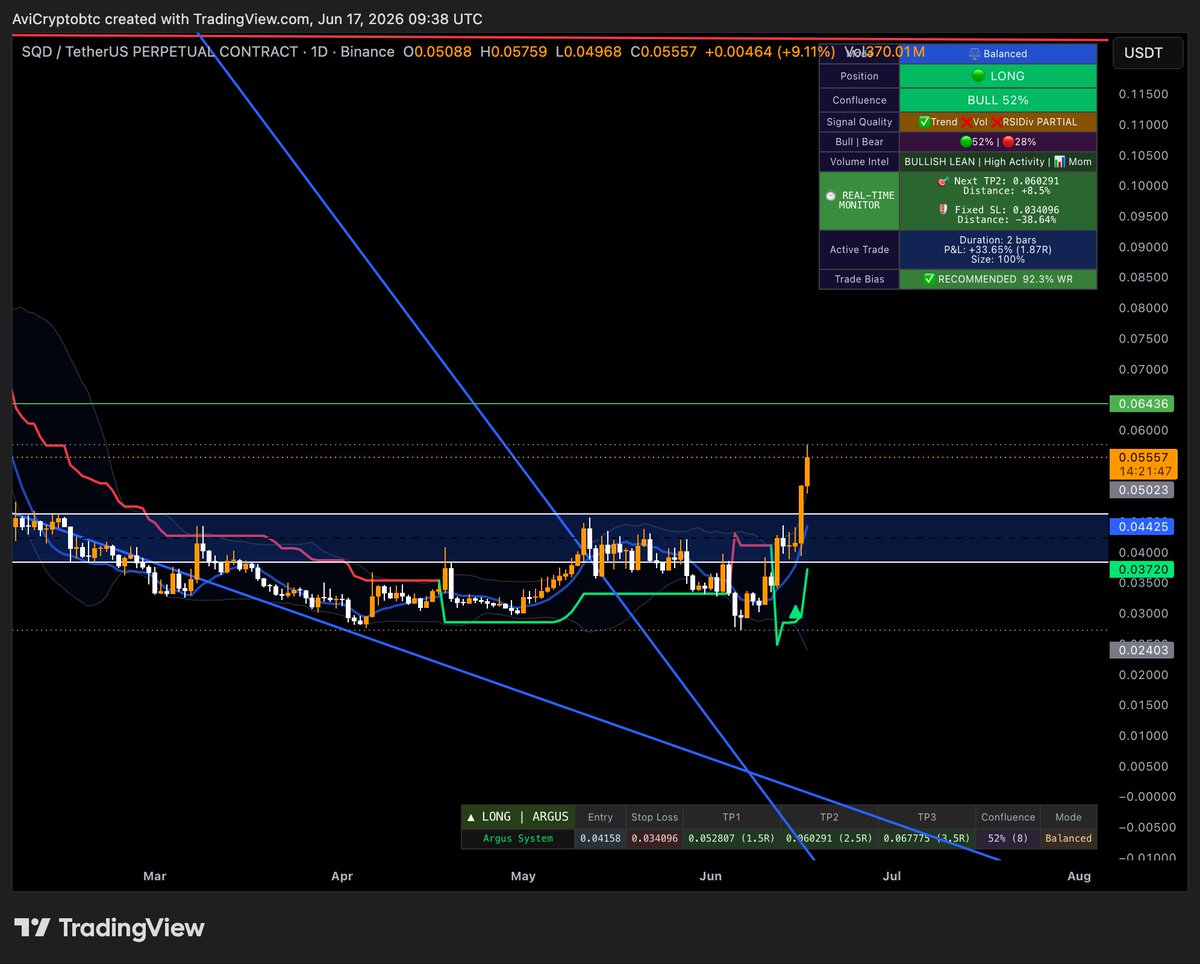The width and height of the screenshot is (1200, 964).
Task: Click the green 0.06436 price label
Action: click(1141, 404)
